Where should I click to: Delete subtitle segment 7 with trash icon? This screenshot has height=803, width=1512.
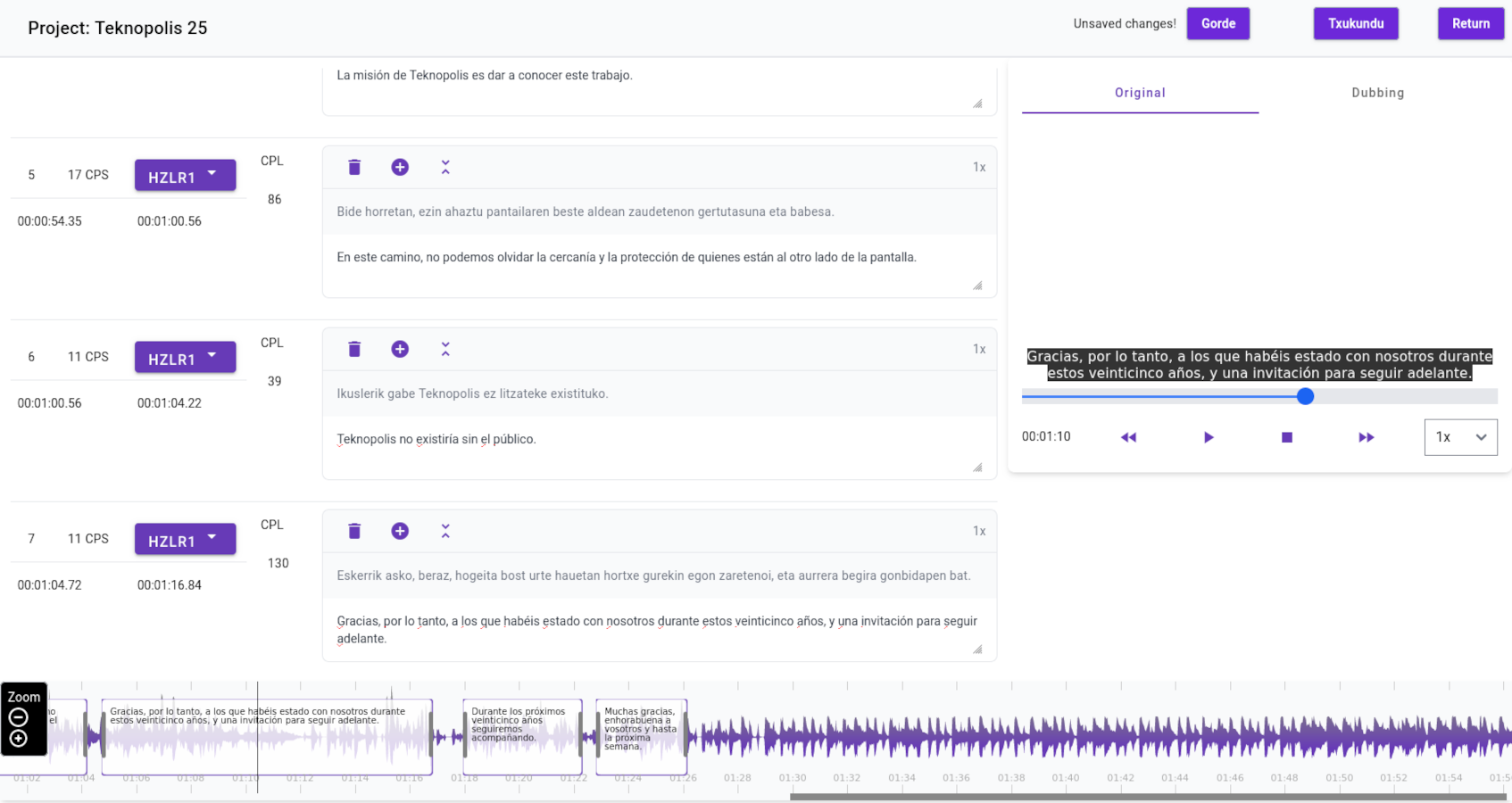click(354, 532)
